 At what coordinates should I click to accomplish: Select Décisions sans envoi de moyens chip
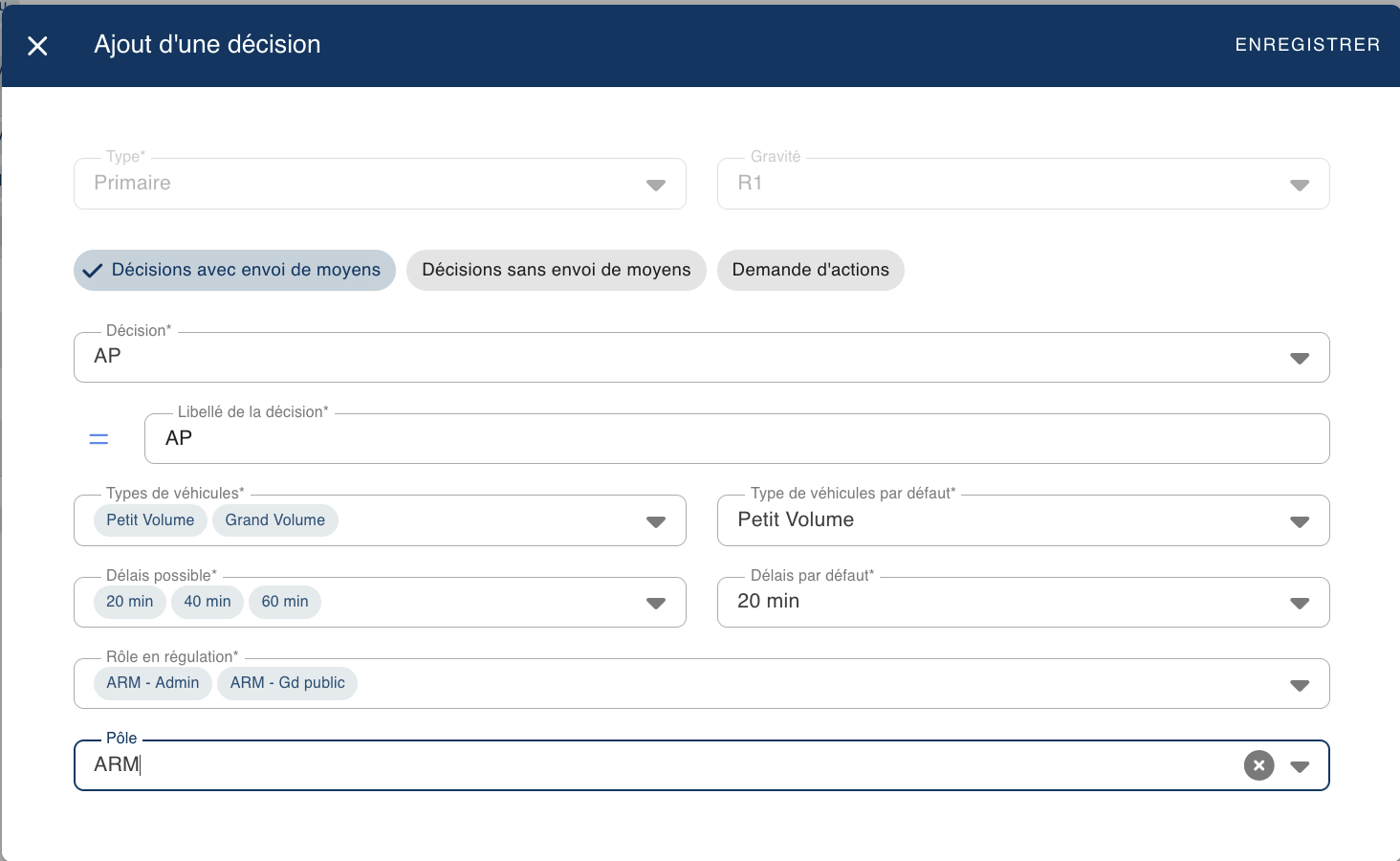(556, 271)
